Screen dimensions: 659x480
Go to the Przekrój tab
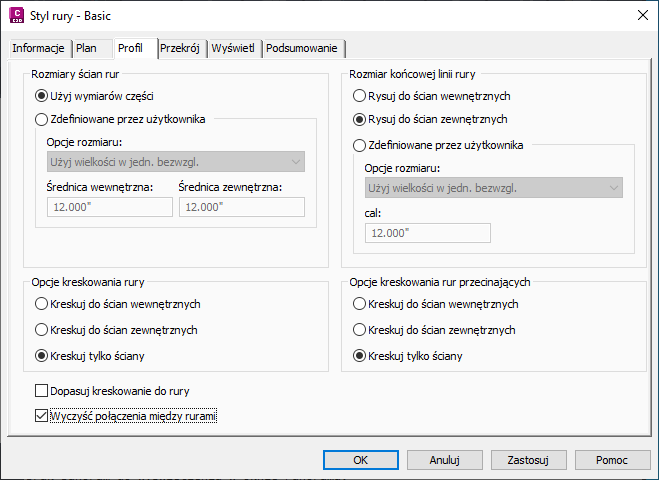[x=180, y=48]
